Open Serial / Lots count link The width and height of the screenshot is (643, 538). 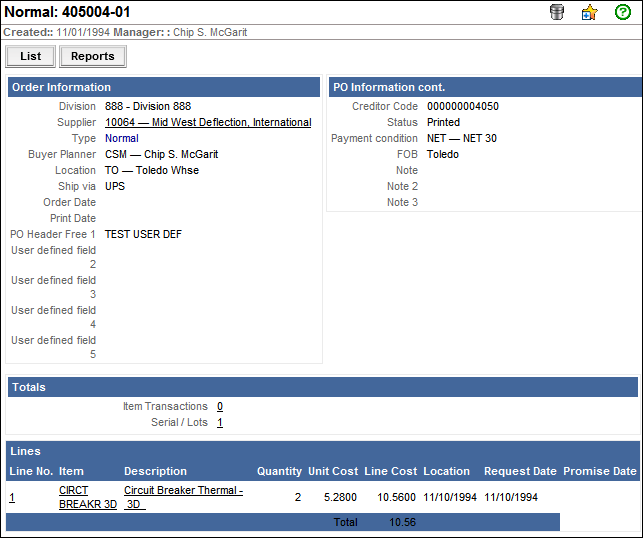[220, 422]
